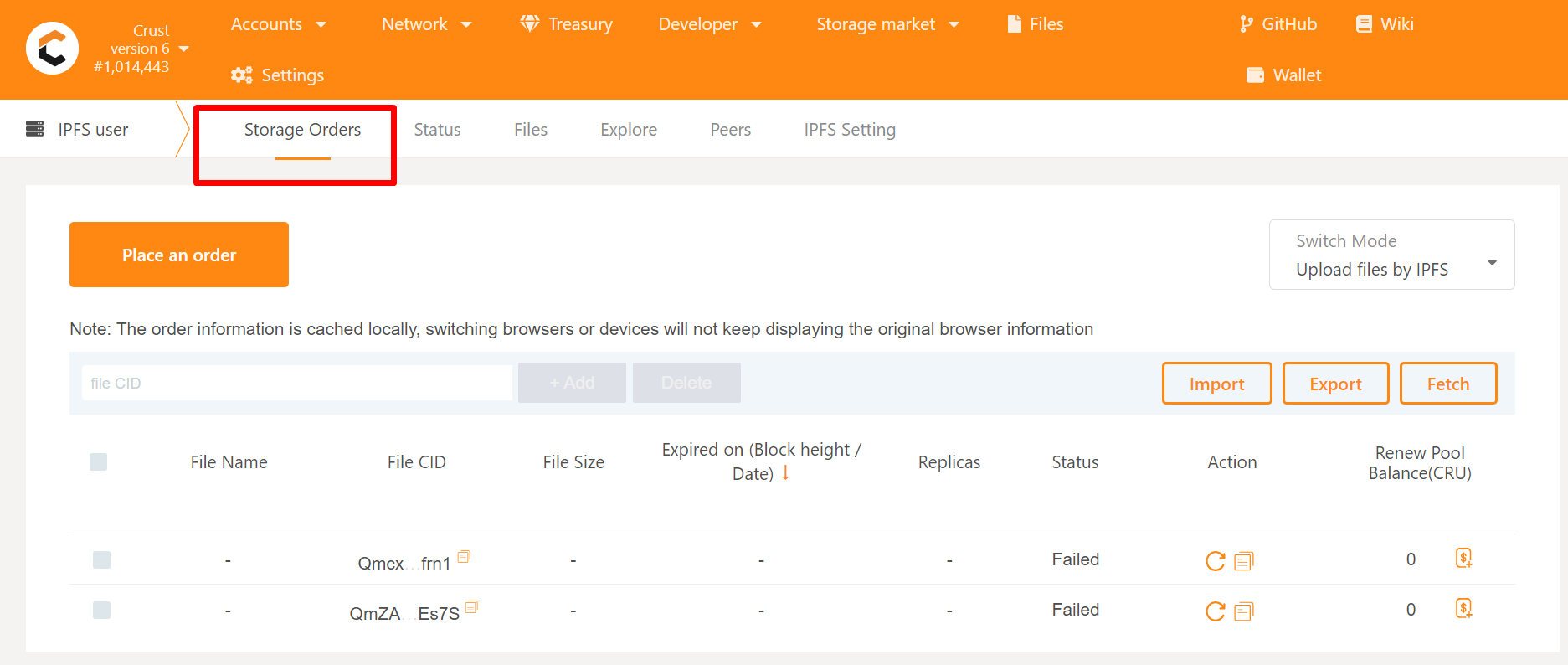Switch to the Peers tab

pyautogui.click(x=731, y=129)
